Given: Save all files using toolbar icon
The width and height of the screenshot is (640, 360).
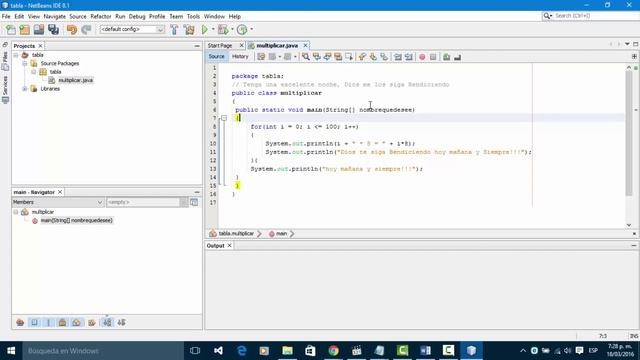Looking at the screenshot, I should click(53, 29).
